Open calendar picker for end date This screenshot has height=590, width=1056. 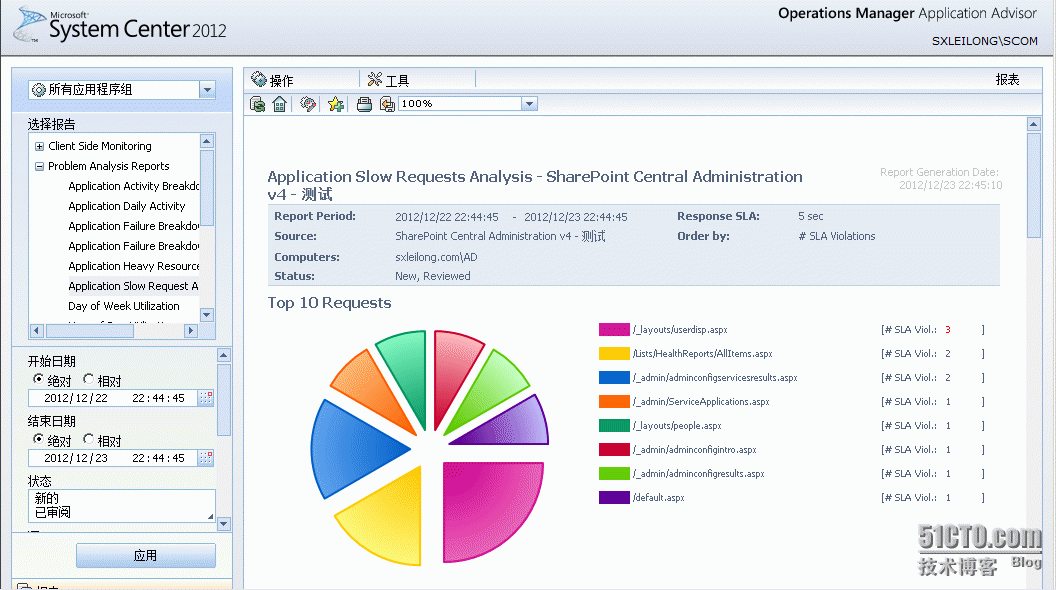pyautogui.click(x=206, y=458)
